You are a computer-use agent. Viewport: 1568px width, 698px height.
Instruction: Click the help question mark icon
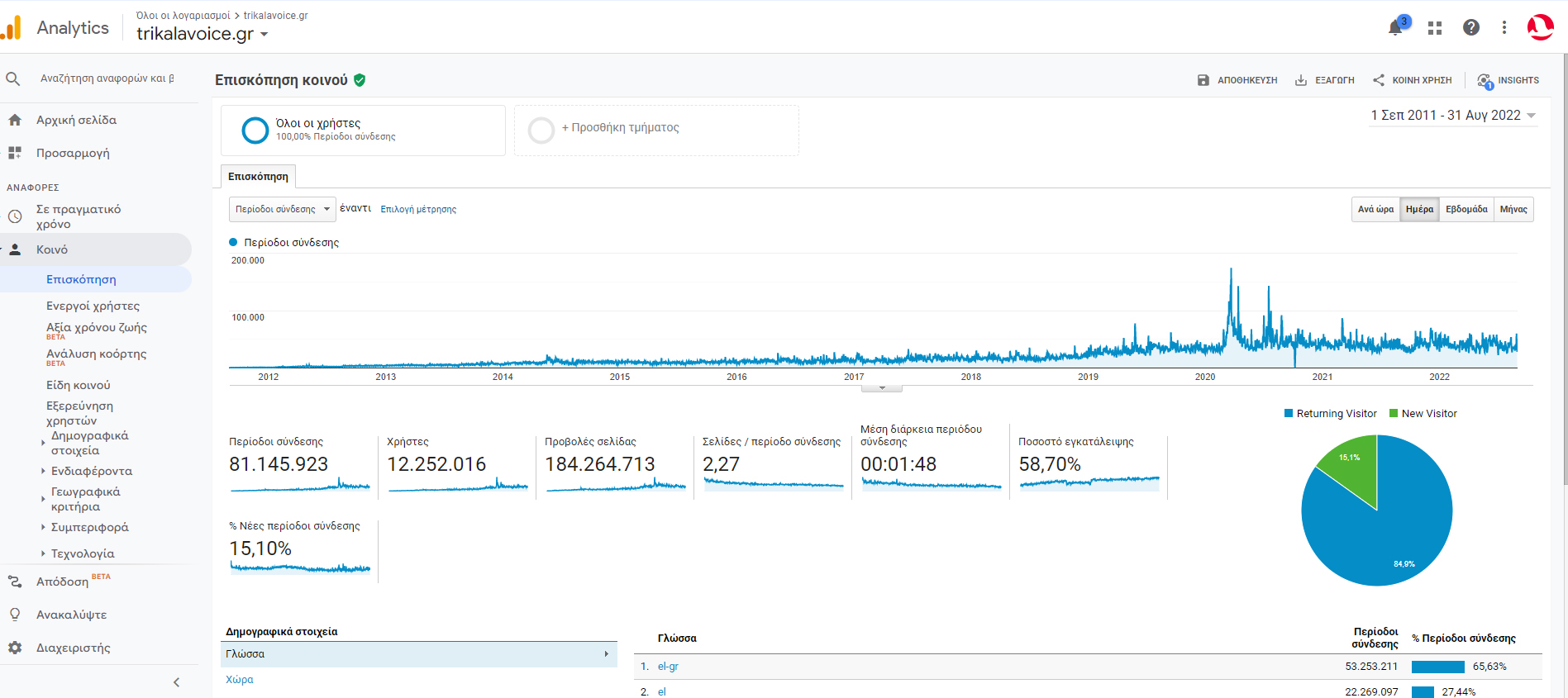[x=1471, y=28]
